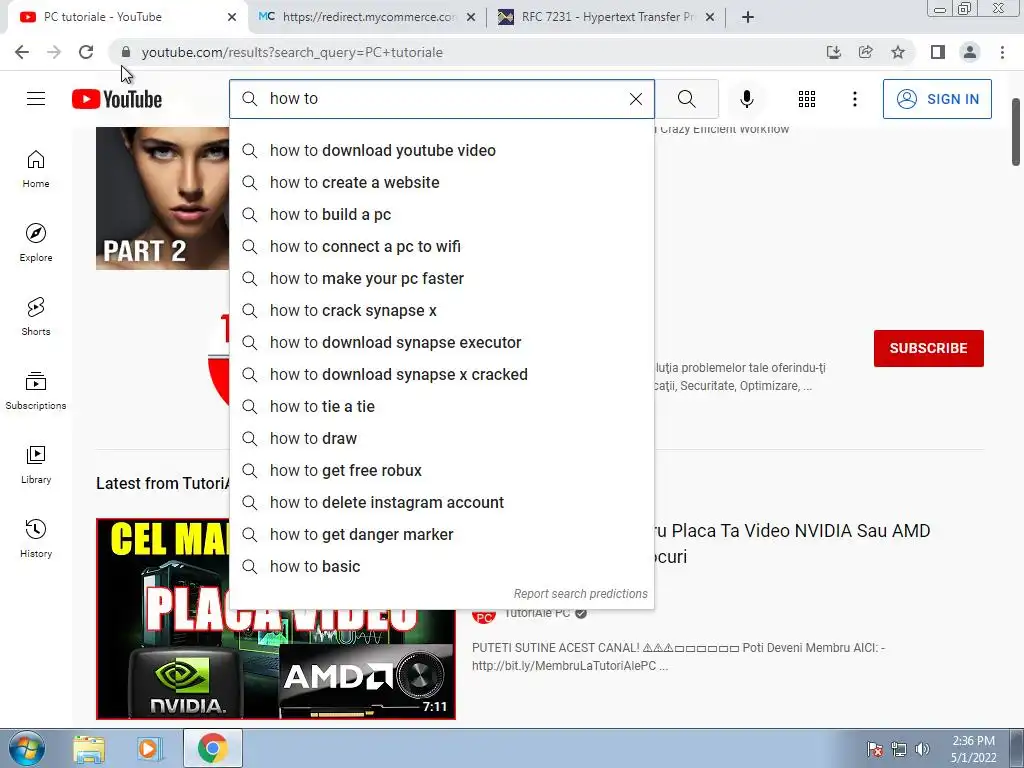Click the install app icon in address bar
The height and width of the screenshot is (768, 1024).
coord(834,52)
